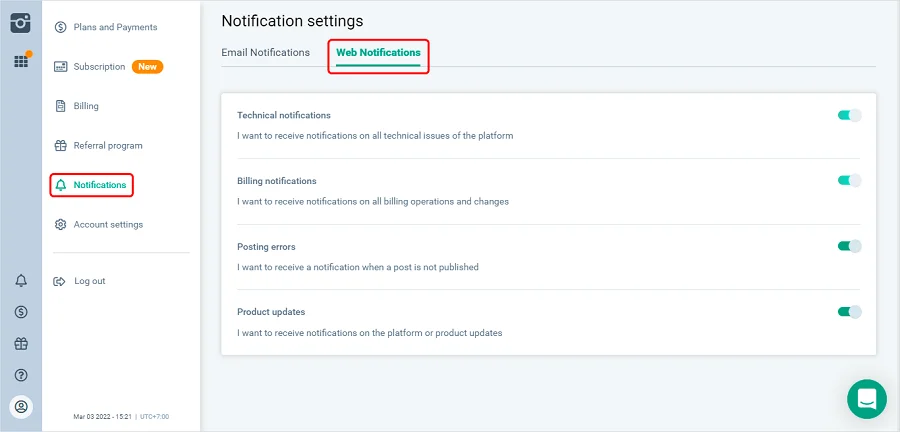Open the chat support bubble
This screenshot has height=432, width=900.
[x=866, y=399]
